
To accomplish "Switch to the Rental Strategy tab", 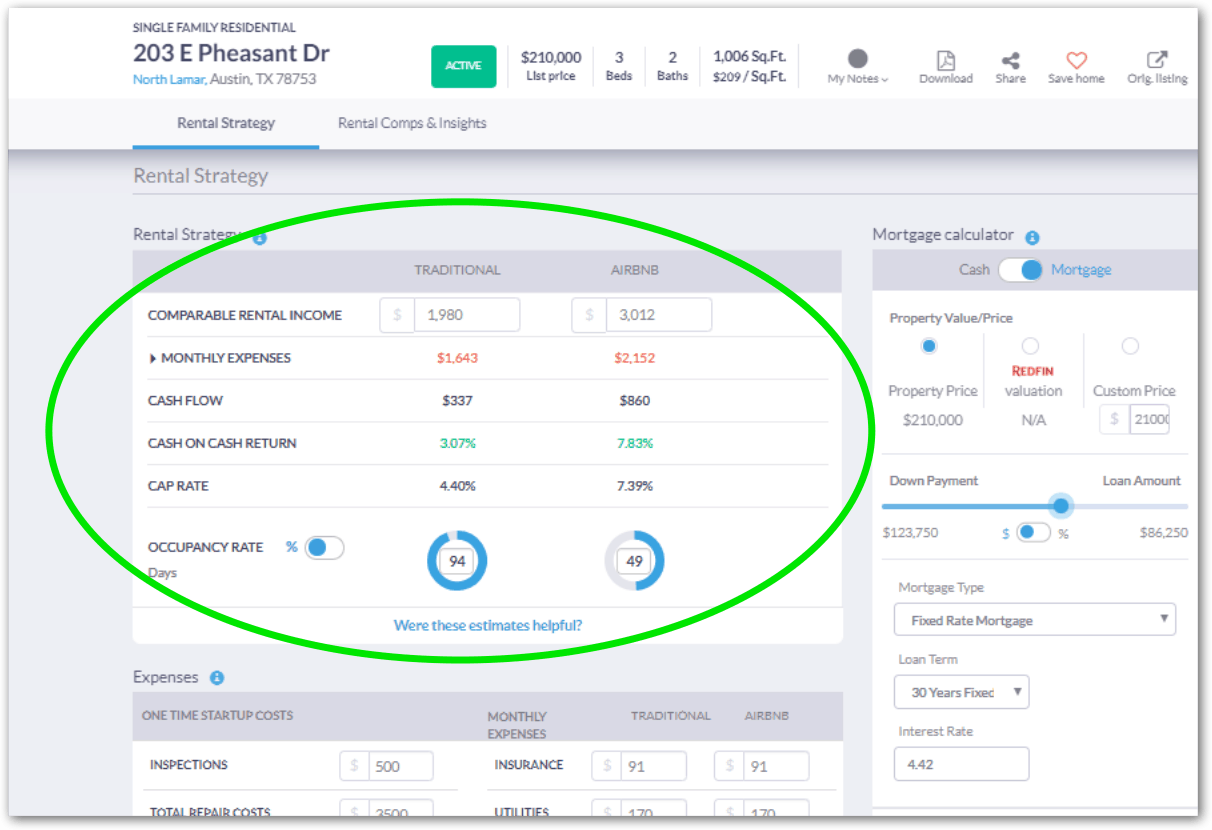I will point(226,123).
